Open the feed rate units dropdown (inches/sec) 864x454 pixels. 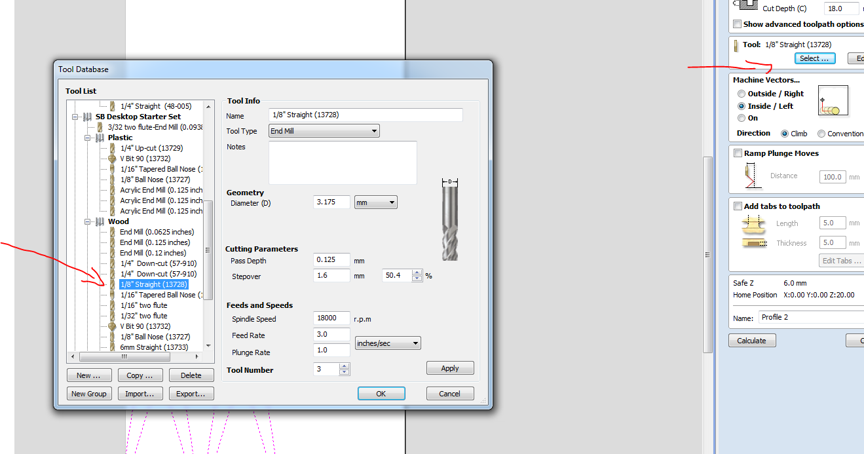click(x=387, y=343)
